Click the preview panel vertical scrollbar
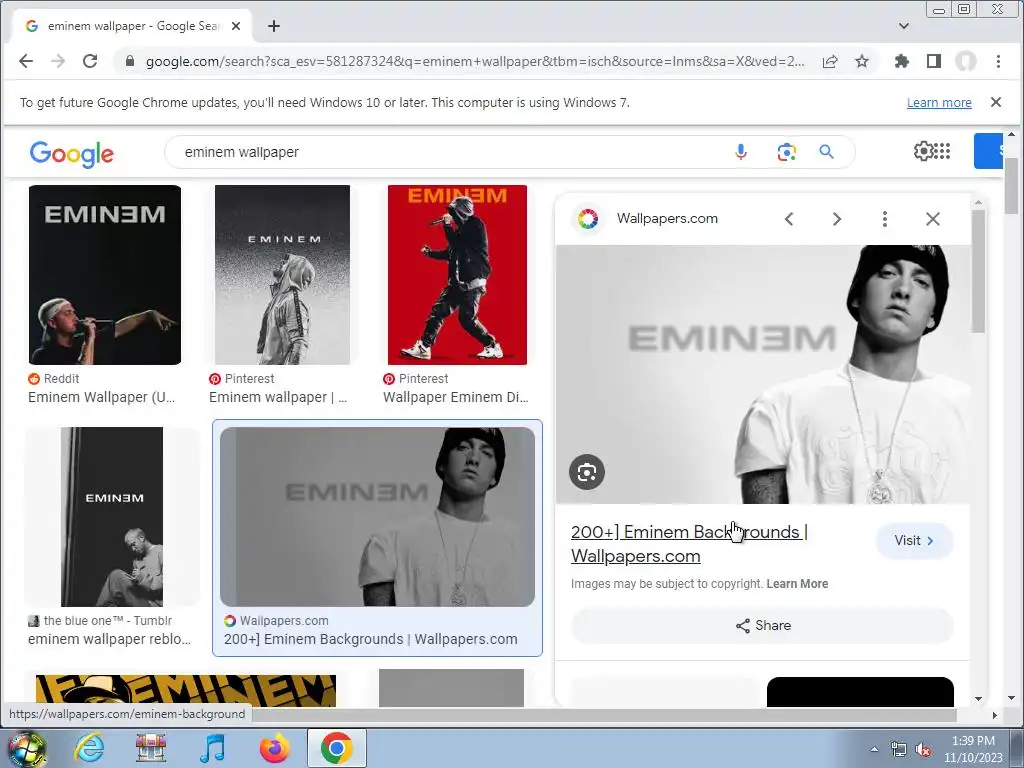1024x768 pixels. [978, 271]
